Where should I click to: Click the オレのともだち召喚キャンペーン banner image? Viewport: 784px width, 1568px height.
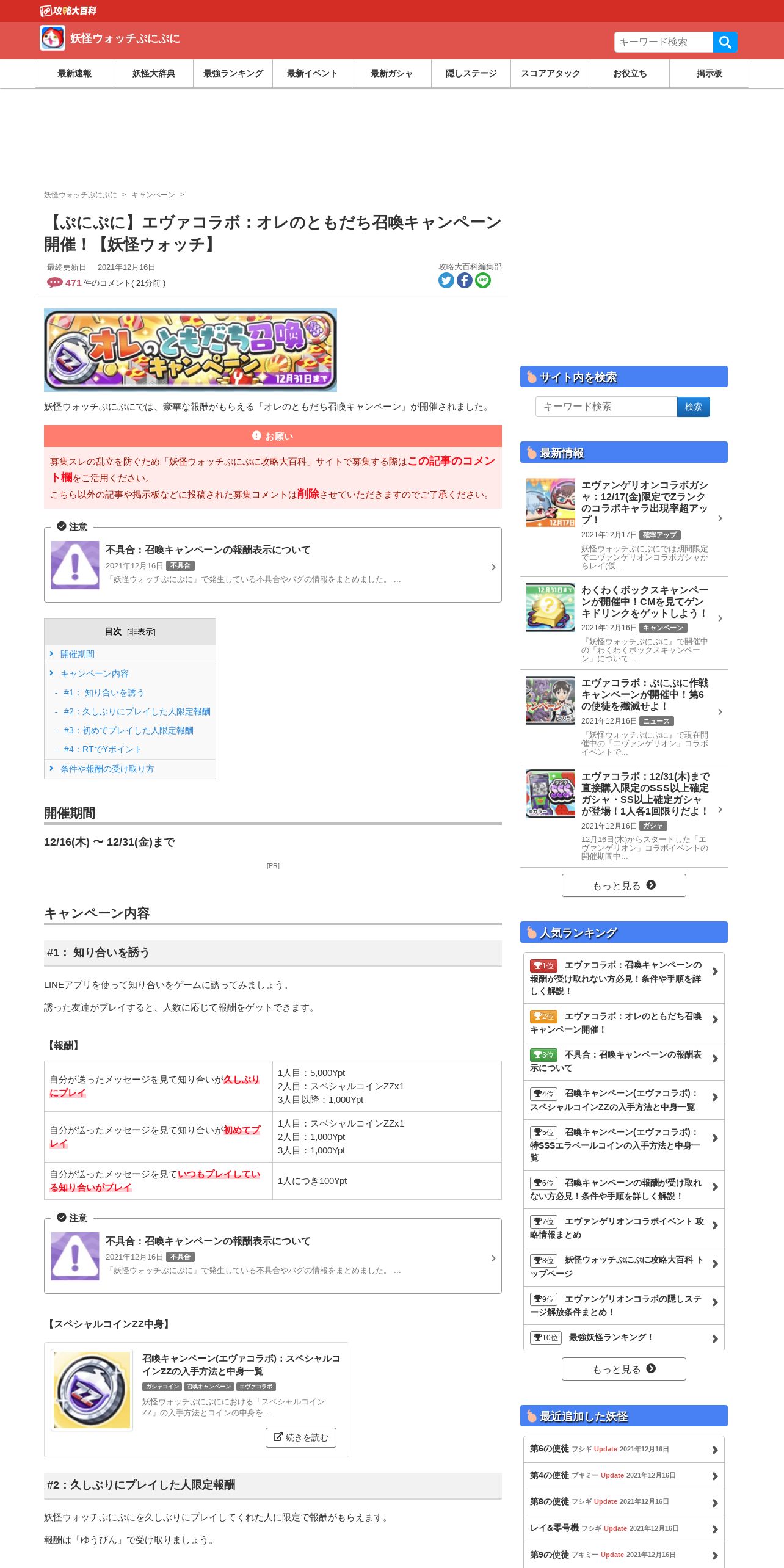(x=191, y=350)
